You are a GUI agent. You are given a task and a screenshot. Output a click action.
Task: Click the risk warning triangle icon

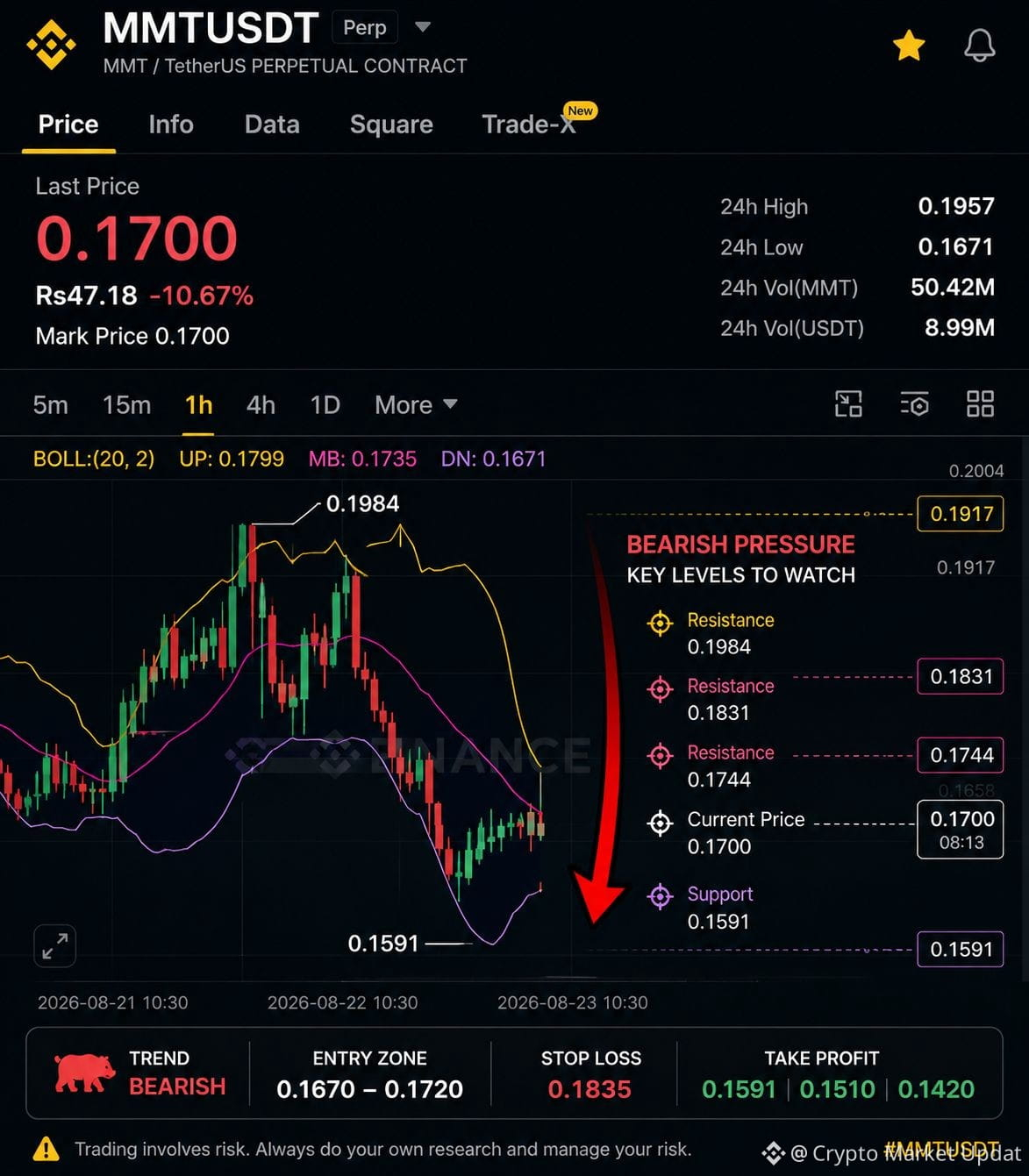pos(46,1149)
